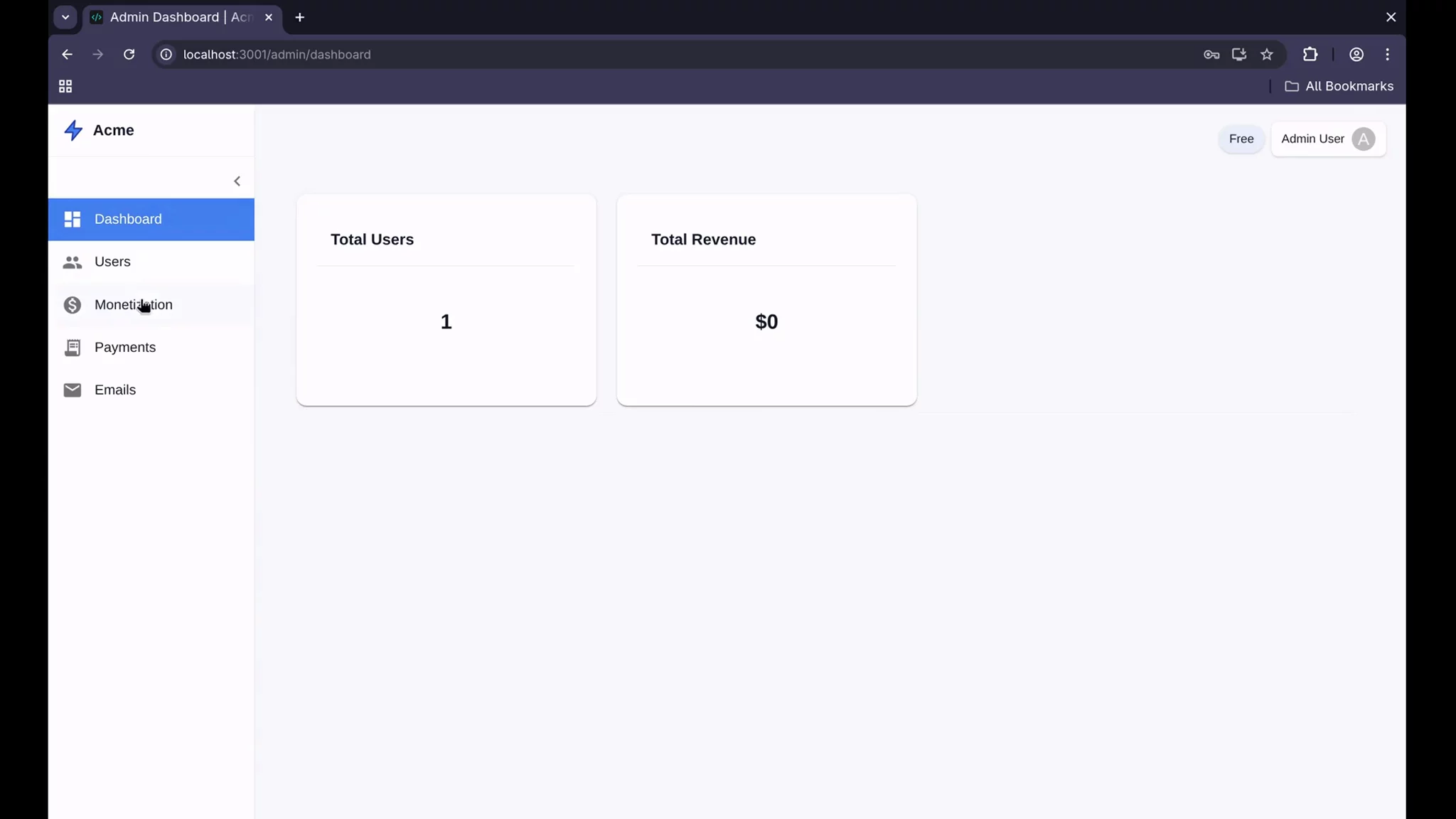Open the browser tab list dropdown arrow

[65, 17]
